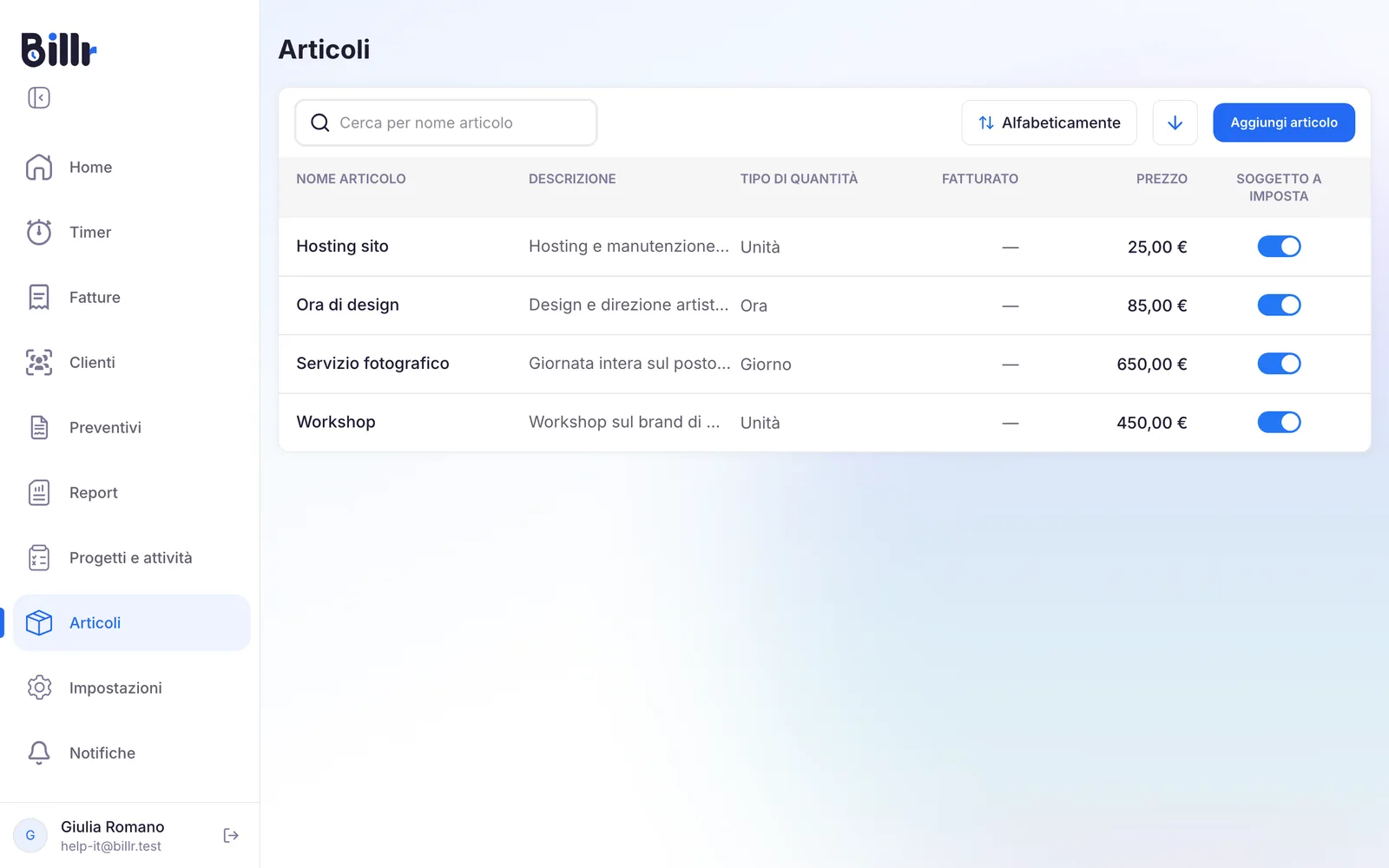Go to Fatture section
The image size is (1389, 868).
pyautogui.click(x=132, y=297)
